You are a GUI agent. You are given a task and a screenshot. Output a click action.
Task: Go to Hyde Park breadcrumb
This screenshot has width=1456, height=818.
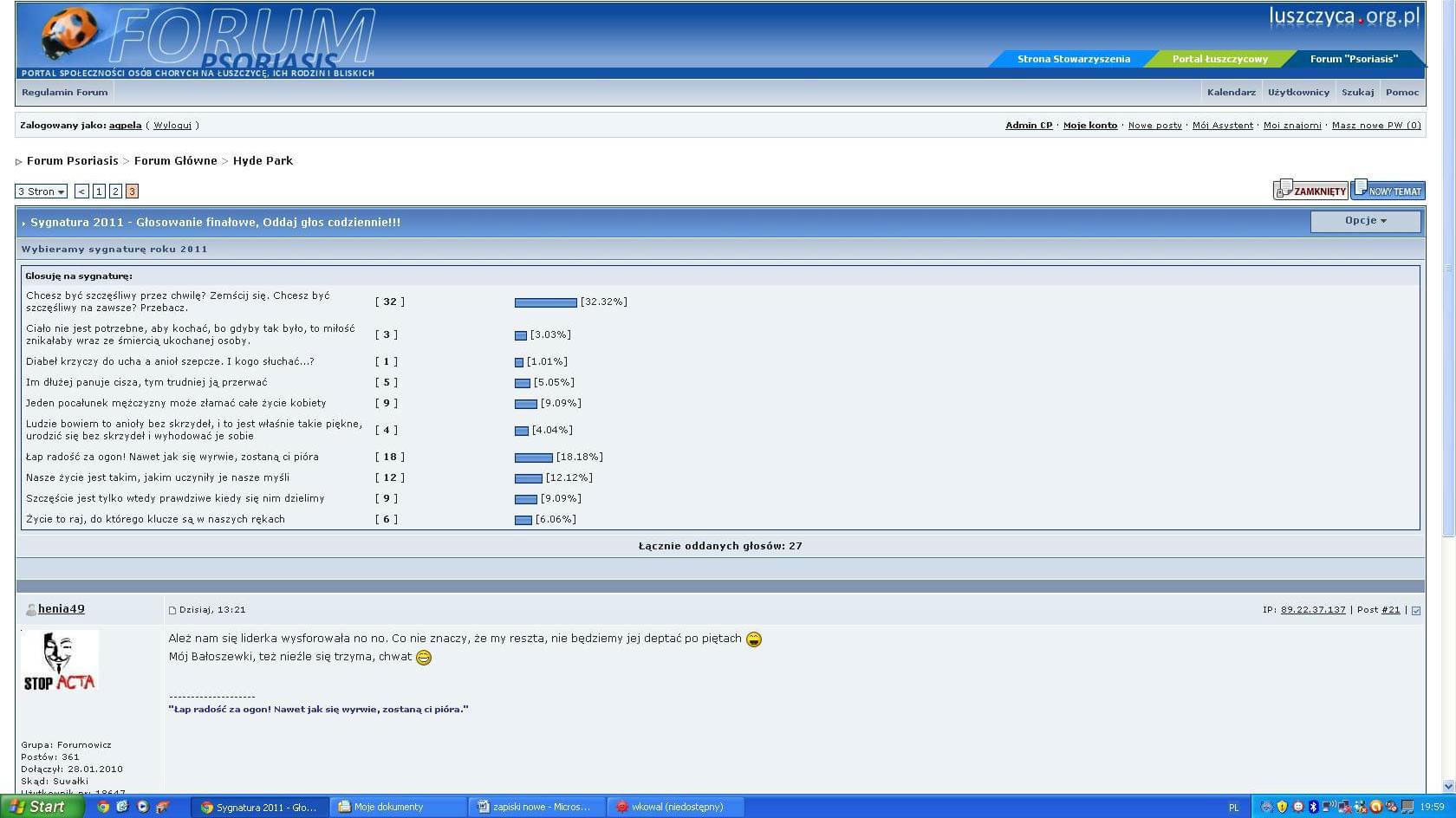coord(263,161)
